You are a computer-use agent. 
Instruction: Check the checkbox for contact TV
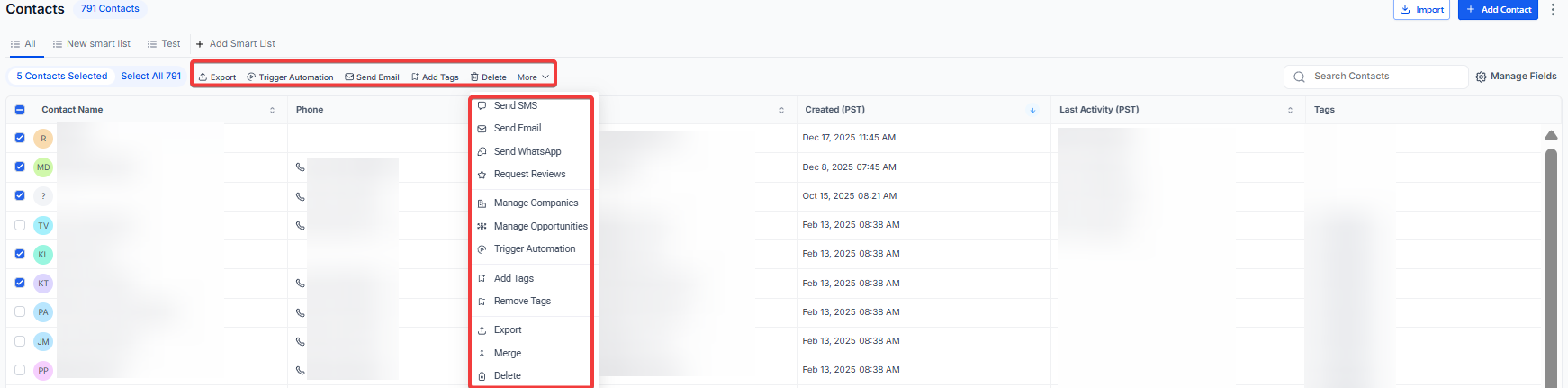(20, 225)
